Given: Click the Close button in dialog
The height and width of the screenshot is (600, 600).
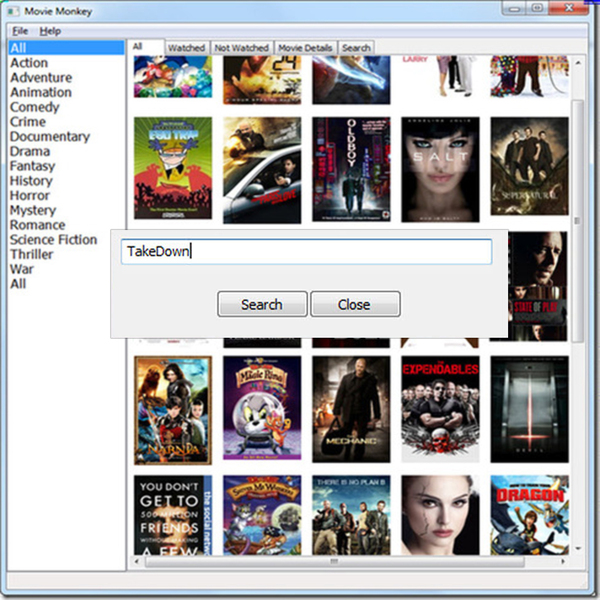Looking at the screenshot, I should [x=355, y=304].
